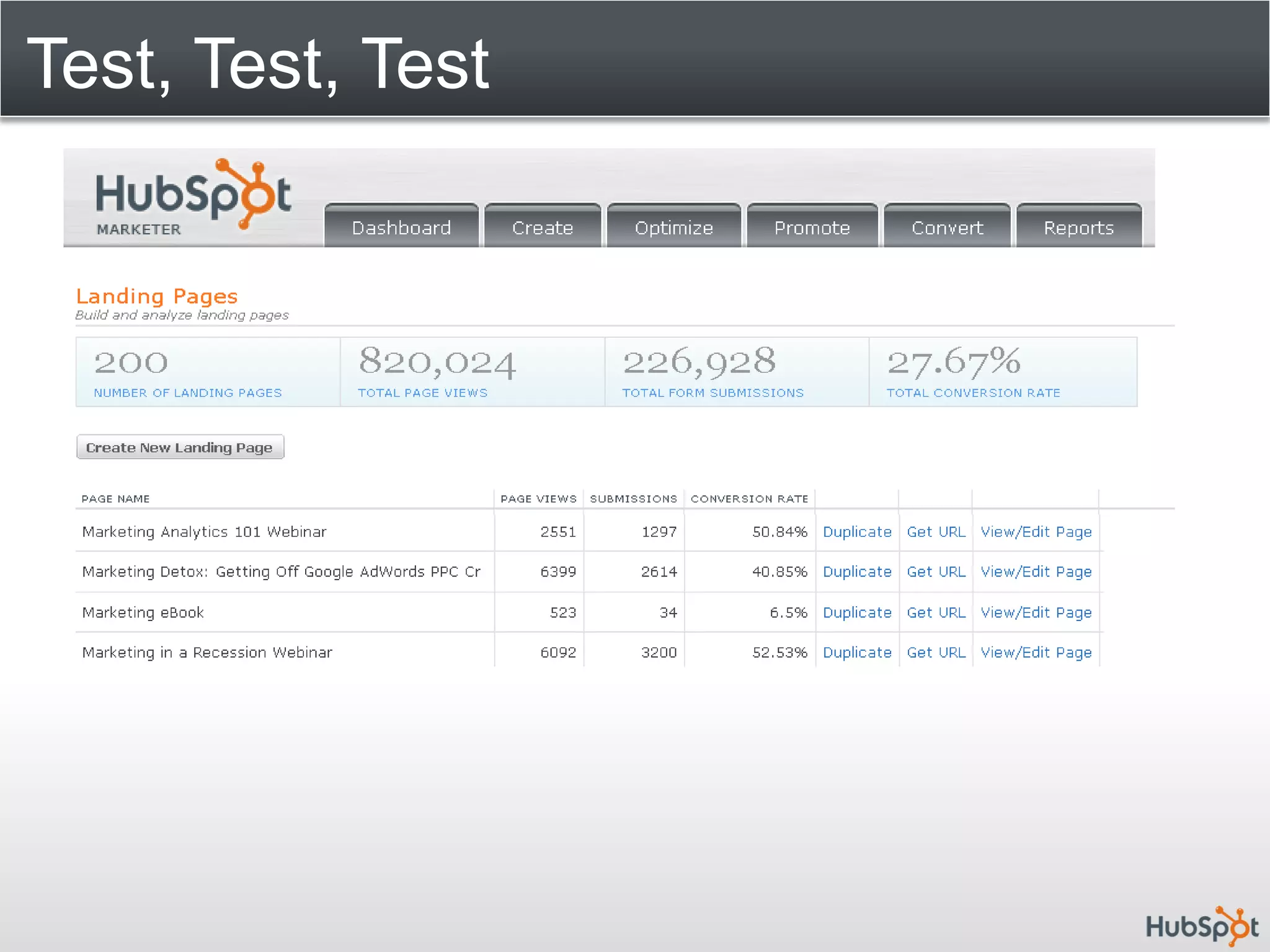
Task: Click conversion rate 40.85%
Action: 779,571
